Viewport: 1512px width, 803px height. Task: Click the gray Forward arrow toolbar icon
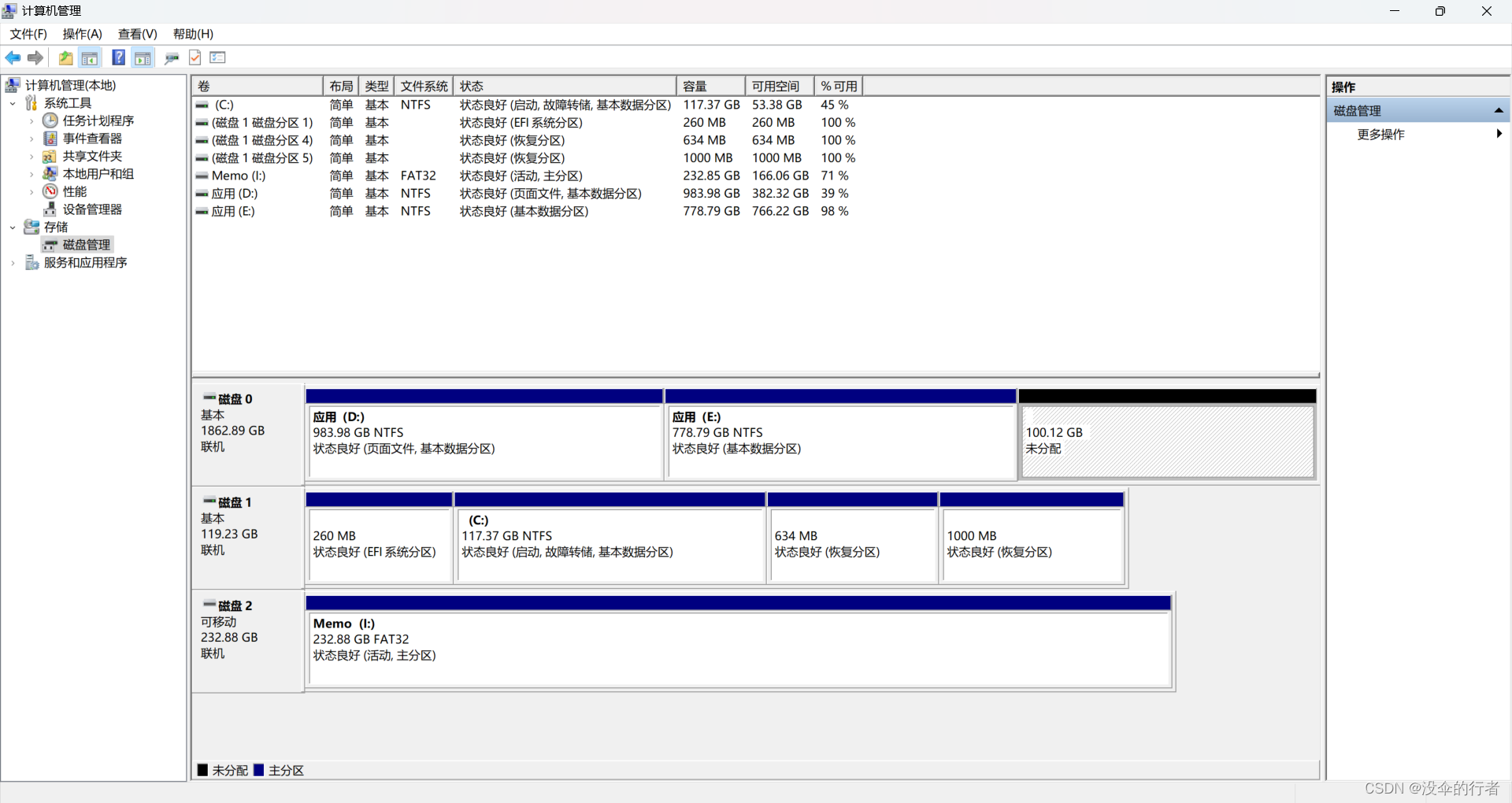click(35, 57)
